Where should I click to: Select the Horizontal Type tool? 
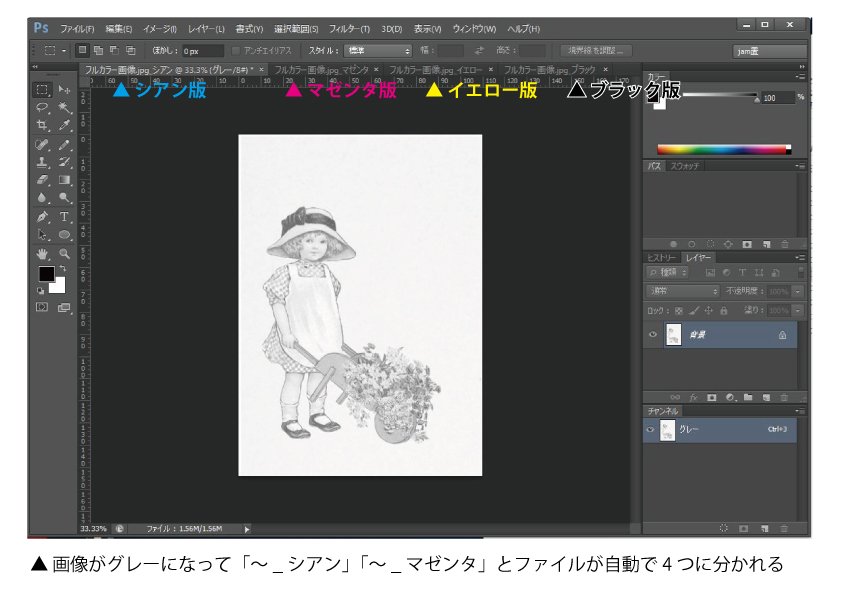(64, 217)
